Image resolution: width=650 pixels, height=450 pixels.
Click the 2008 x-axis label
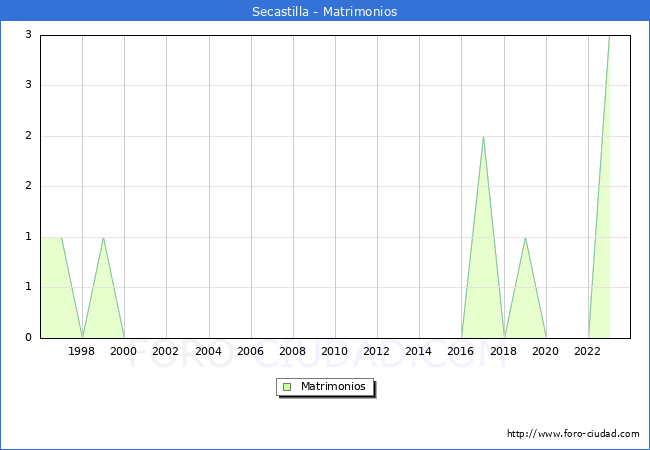coord(293,351)
